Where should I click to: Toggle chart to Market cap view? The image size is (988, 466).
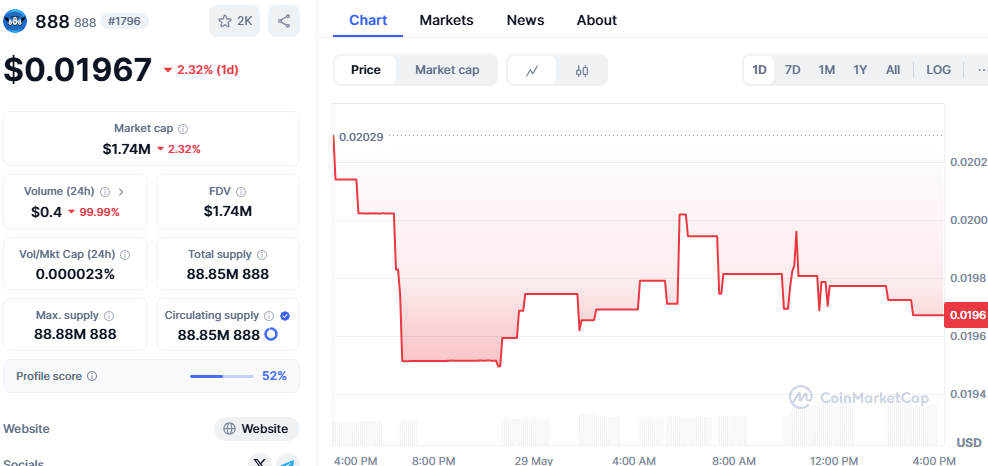[x=447, y=70]
